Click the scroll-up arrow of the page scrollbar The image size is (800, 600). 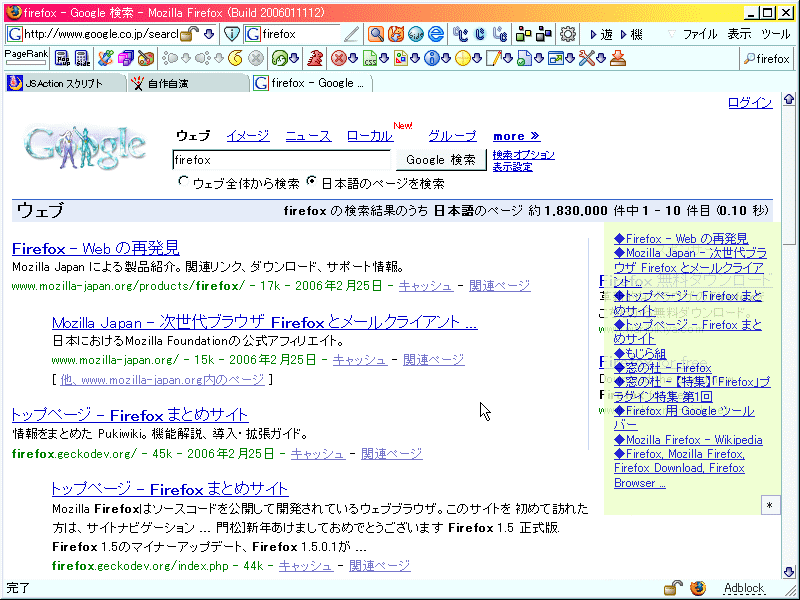[x=789, y=98]
